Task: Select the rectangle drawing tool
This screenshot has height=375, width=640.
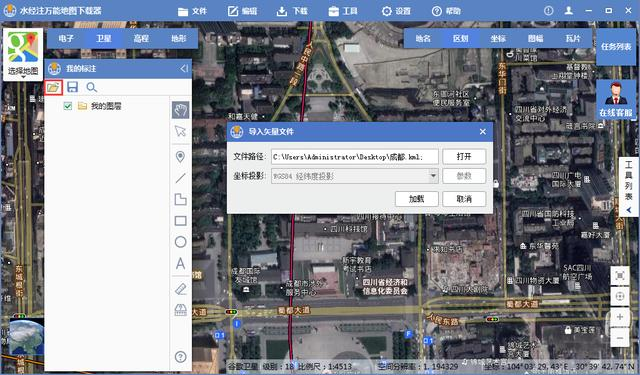Action: pyautogui.click(x=180, y=221)
